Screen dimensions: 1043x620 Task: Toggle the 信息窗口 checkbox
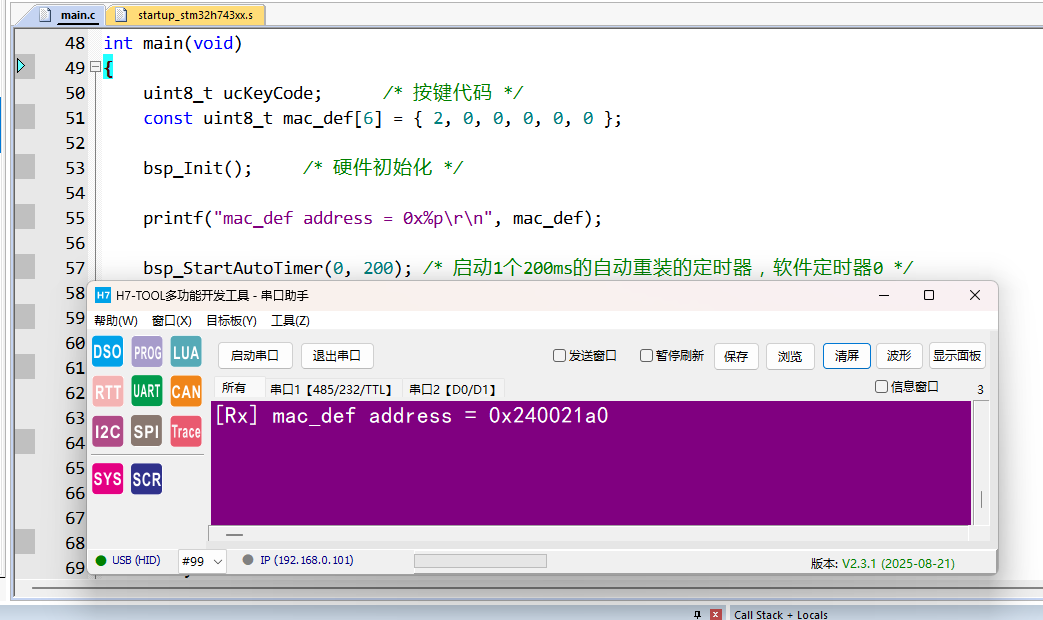(881, 387)
